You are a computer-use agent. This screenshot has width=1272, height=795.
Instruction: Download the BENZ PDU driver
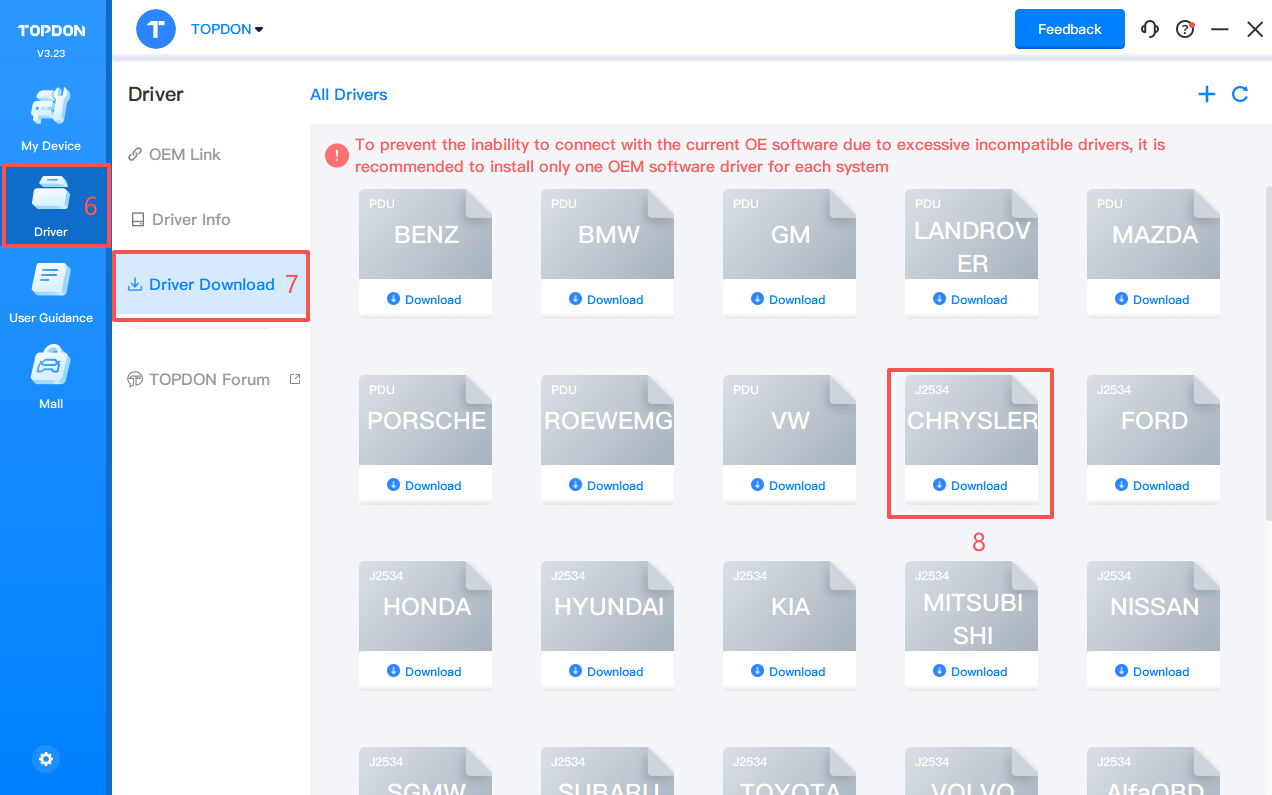(x=425, y=299)
